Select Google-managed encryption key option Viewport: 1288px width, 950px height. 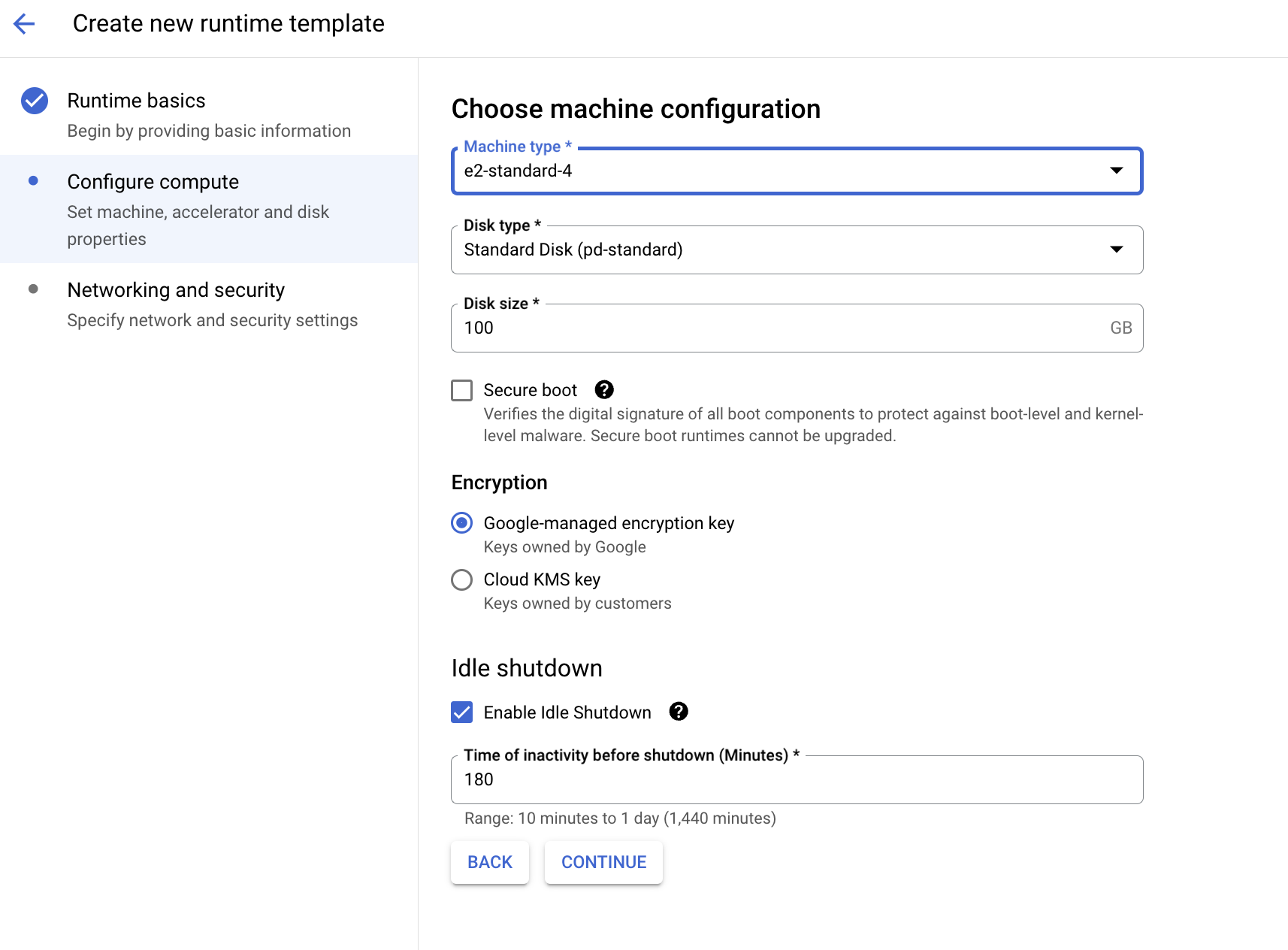pos(461,522)
